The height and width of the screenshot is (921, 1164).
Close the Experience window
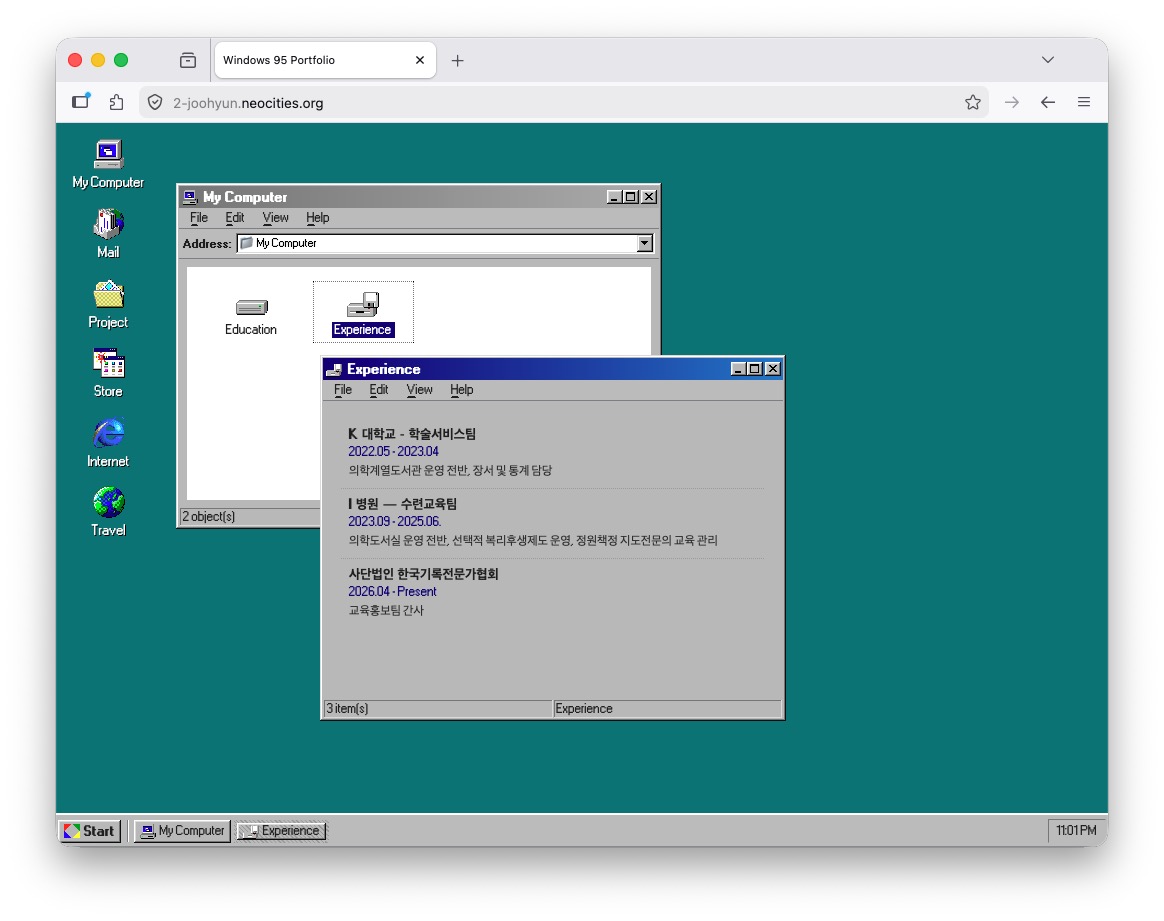[x=773, y=369]
